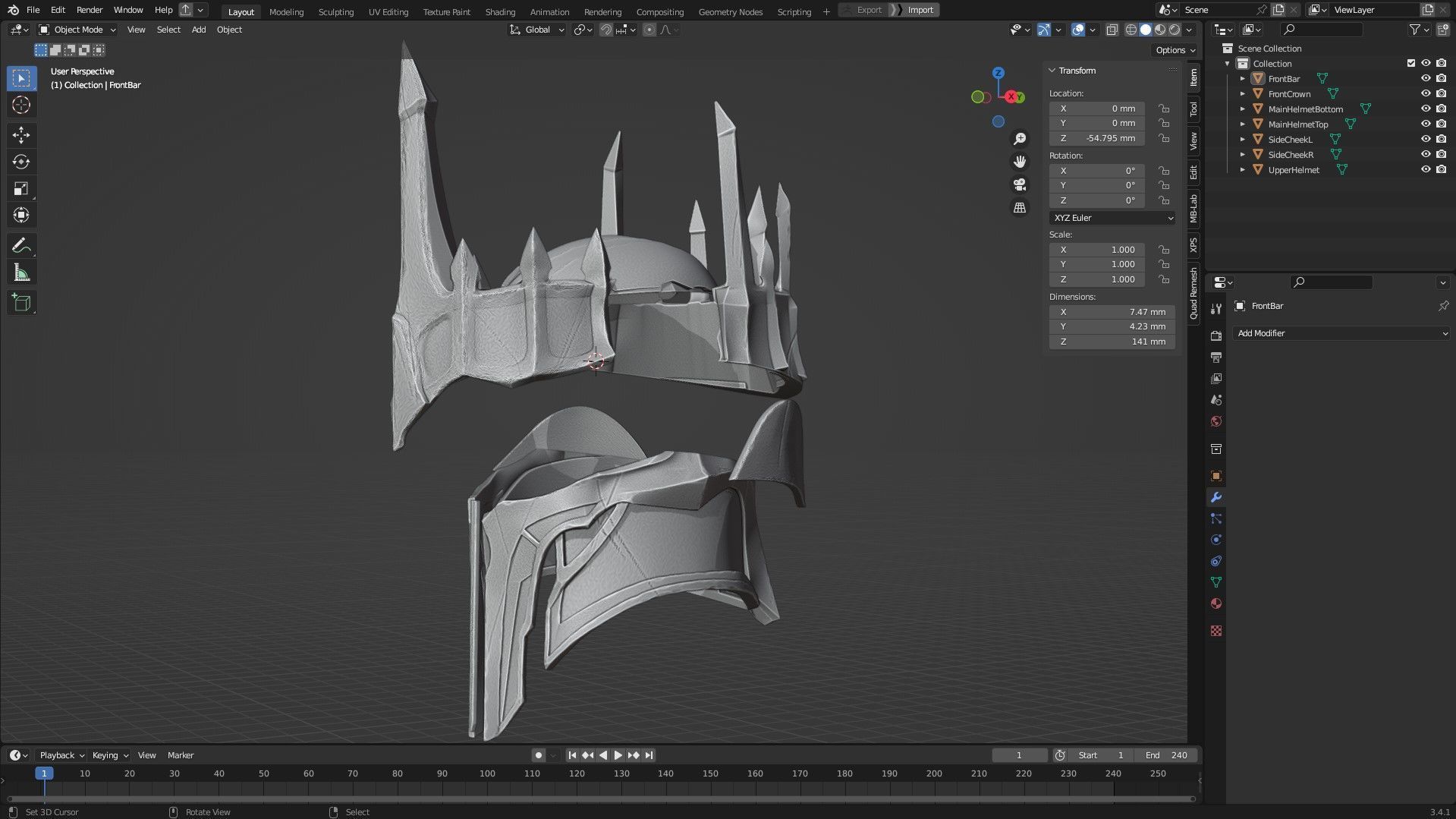Uncheck the Collection exclude checkbox
1456x819 pixels.
coord(1411,64)
